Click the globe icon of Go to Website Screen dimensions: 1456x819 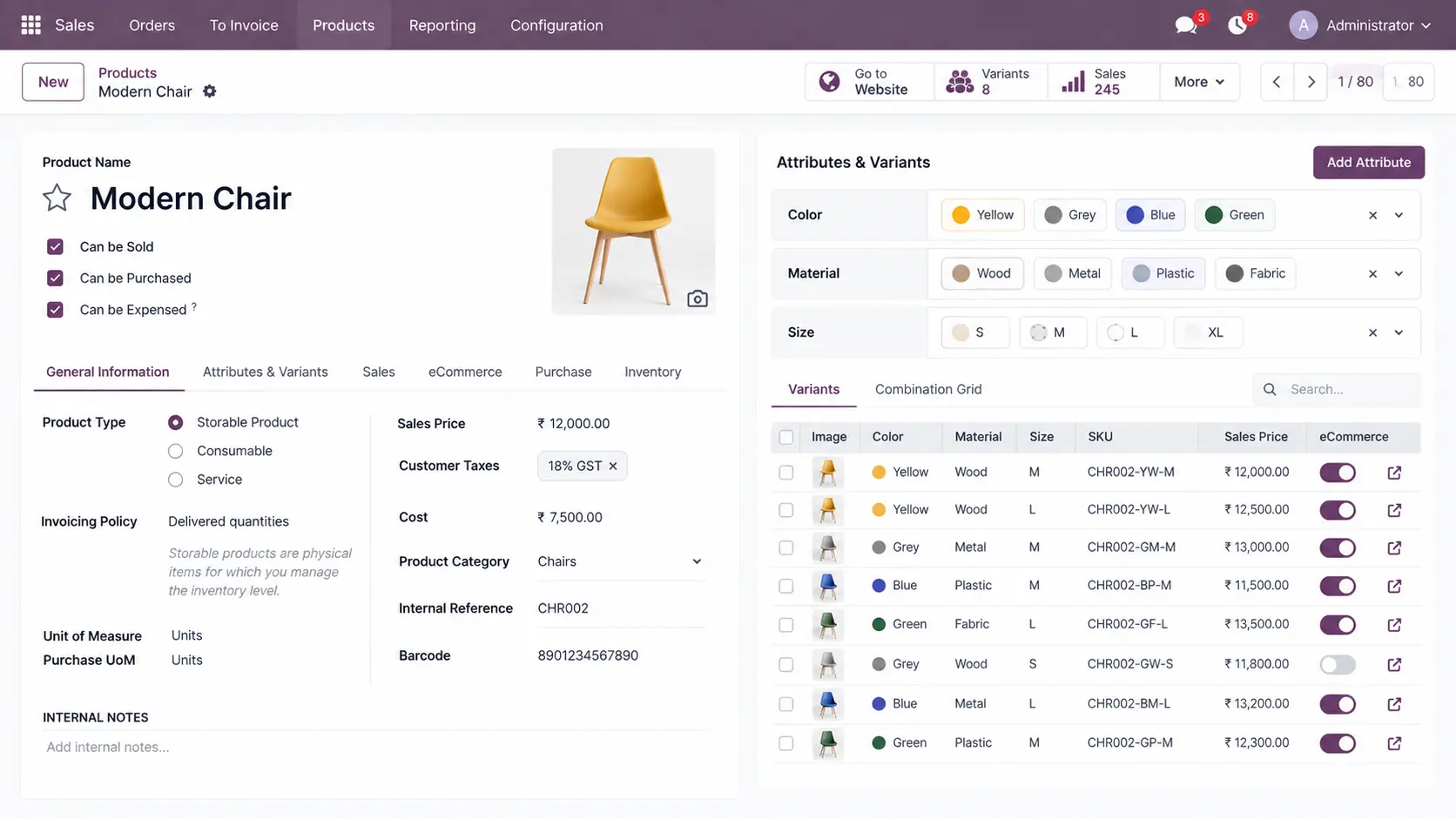(x=830, y=82)
